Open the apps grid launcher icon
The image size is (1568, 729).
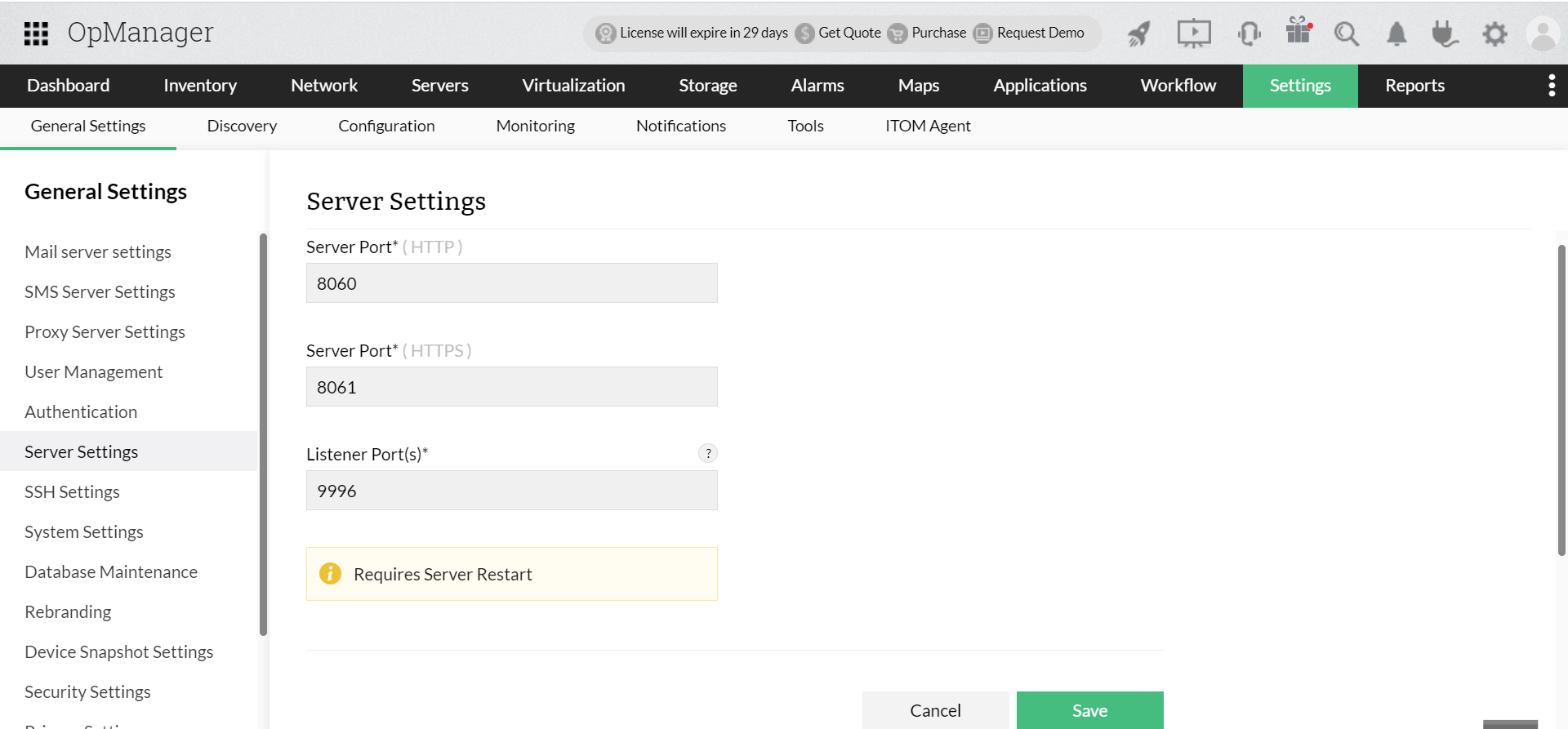[36, 33]
